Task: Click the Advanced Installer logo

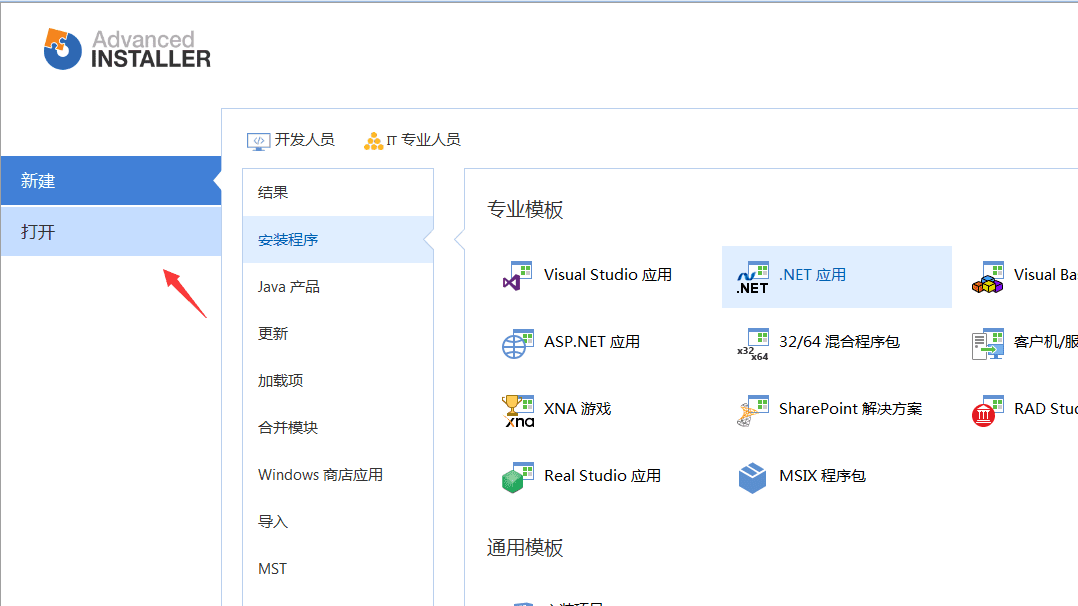Action: pyautogui.click(x=127, y=49)
